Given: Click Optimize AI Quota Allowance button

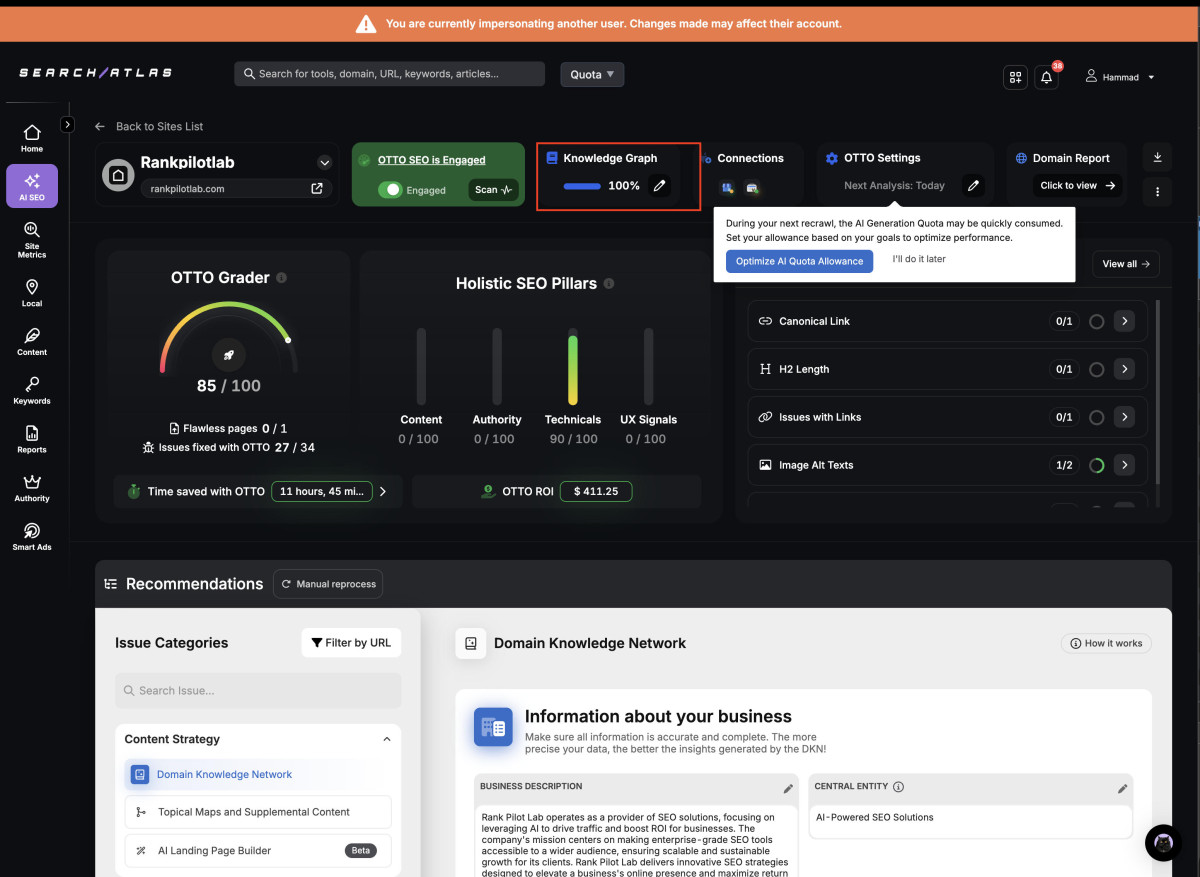Looking at the screenshot, I should tap(799, 261).
